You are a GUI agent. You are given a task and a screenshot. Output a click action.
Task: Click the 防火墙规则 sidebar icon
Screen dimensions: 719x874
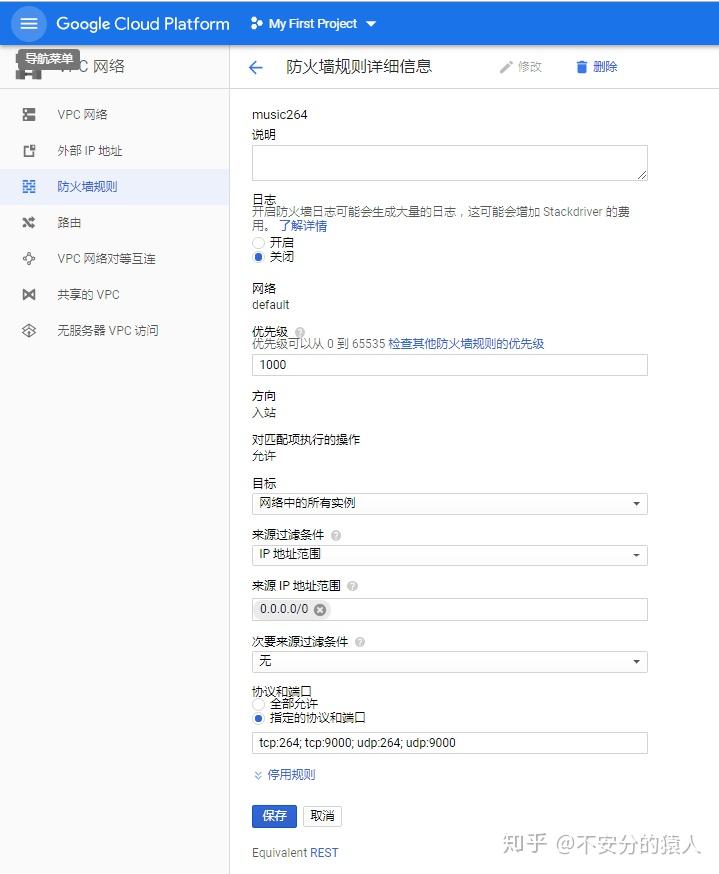pyautogui.click(x=29, y=186)
